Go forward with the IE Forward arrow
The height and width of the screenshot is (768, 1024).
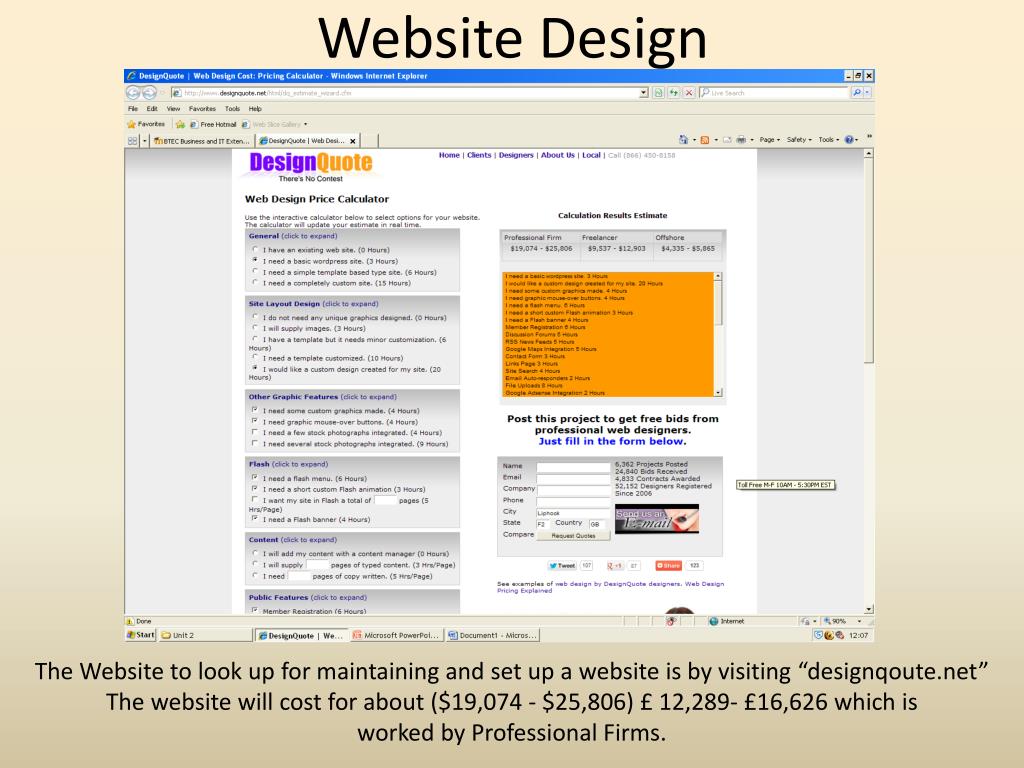pyautogui.click(x=150, y=93)
